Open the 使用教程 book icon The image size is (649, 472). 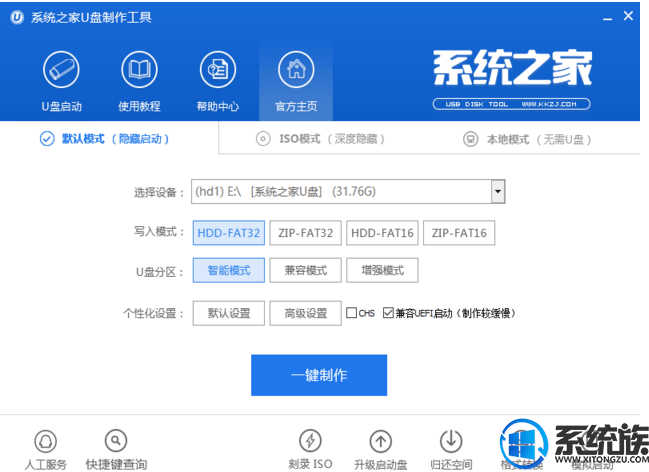point(139,70)
